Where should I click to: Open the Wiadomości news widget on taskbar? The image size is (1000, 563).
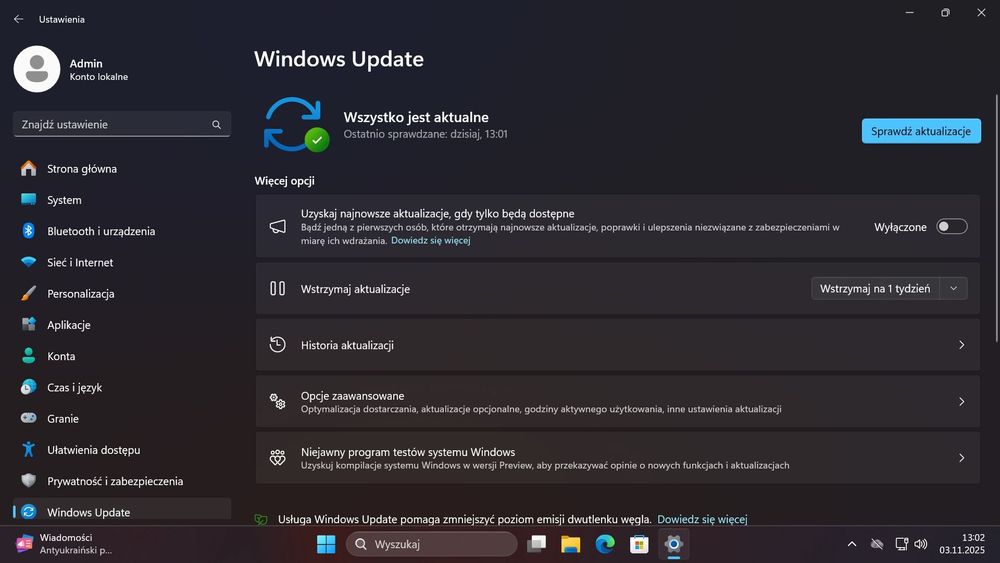[64, 544]
